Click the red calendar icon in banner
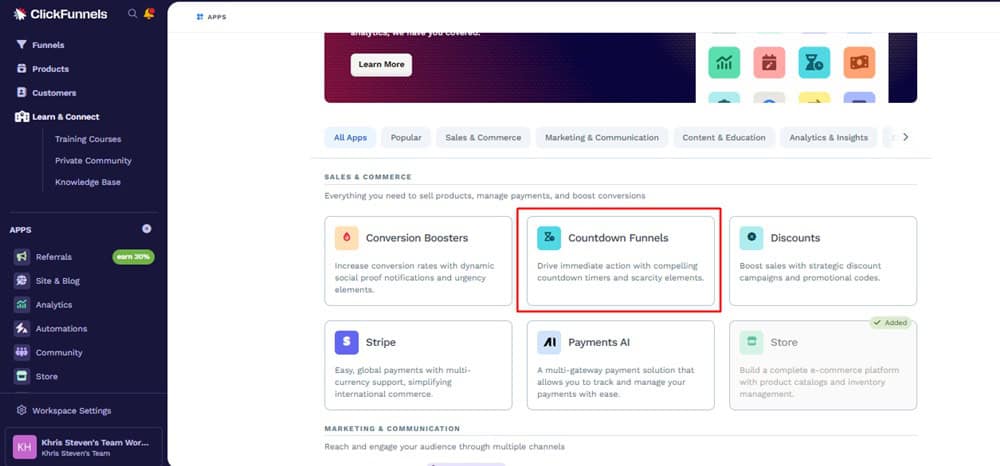The height and width of the screenshot is (466, 1000). 769,62
